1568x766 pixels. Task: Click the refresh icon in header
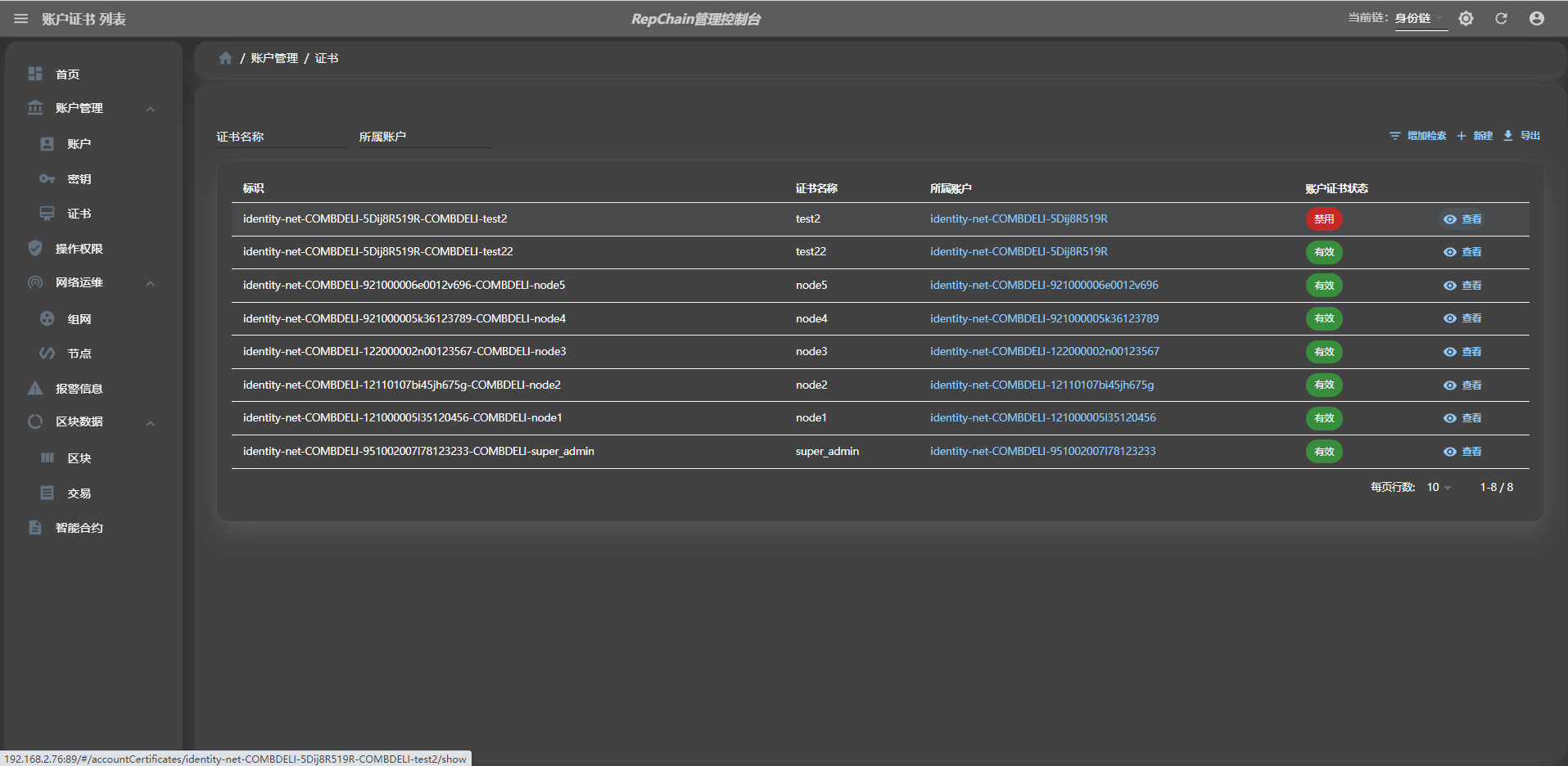coord(1501,18)
